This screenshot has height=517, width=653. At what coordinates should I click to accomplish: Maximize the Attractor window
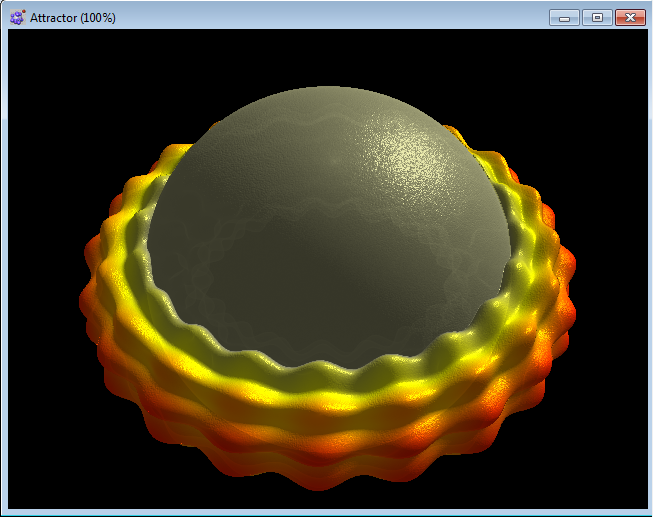[597, 18]
